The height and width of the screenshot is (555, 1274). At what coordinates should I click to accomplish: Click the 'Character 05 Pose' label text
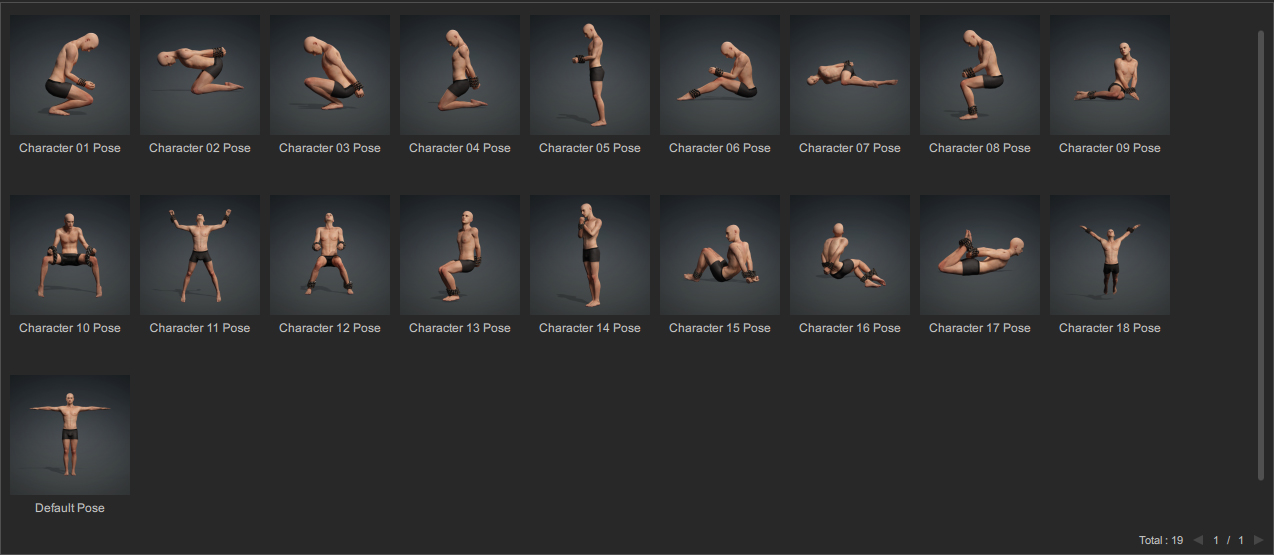(x=590, y=148)
